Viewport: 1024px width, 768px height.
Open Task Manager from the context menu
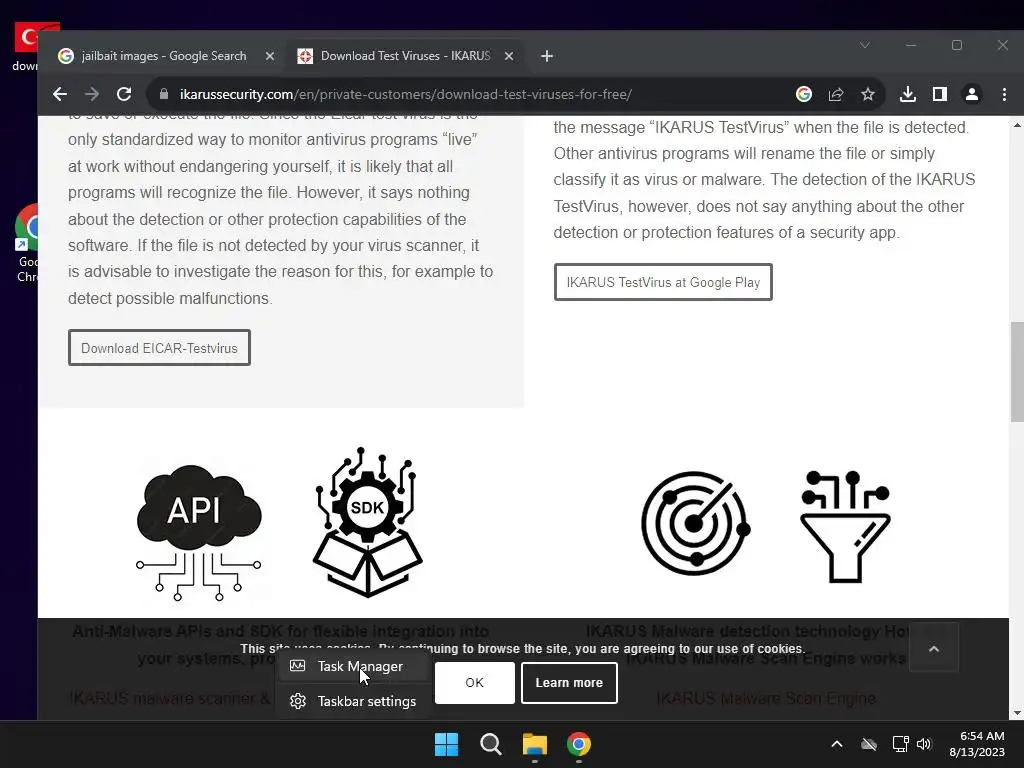(353, 666)
